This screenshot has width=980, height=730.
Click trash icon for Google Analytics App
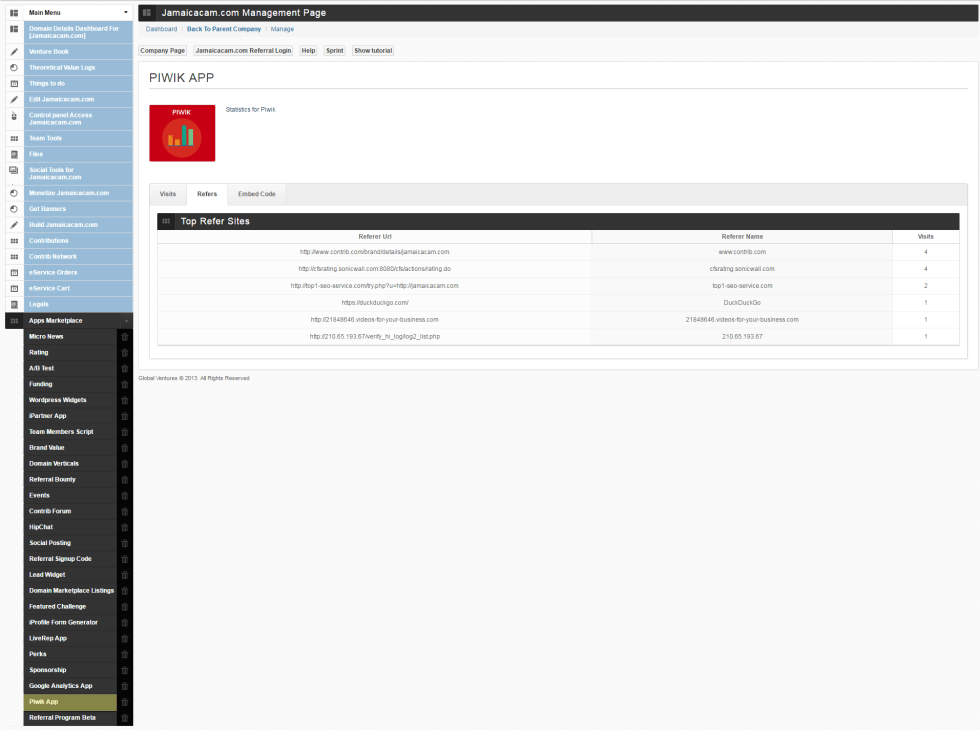[x=125, y=686]
